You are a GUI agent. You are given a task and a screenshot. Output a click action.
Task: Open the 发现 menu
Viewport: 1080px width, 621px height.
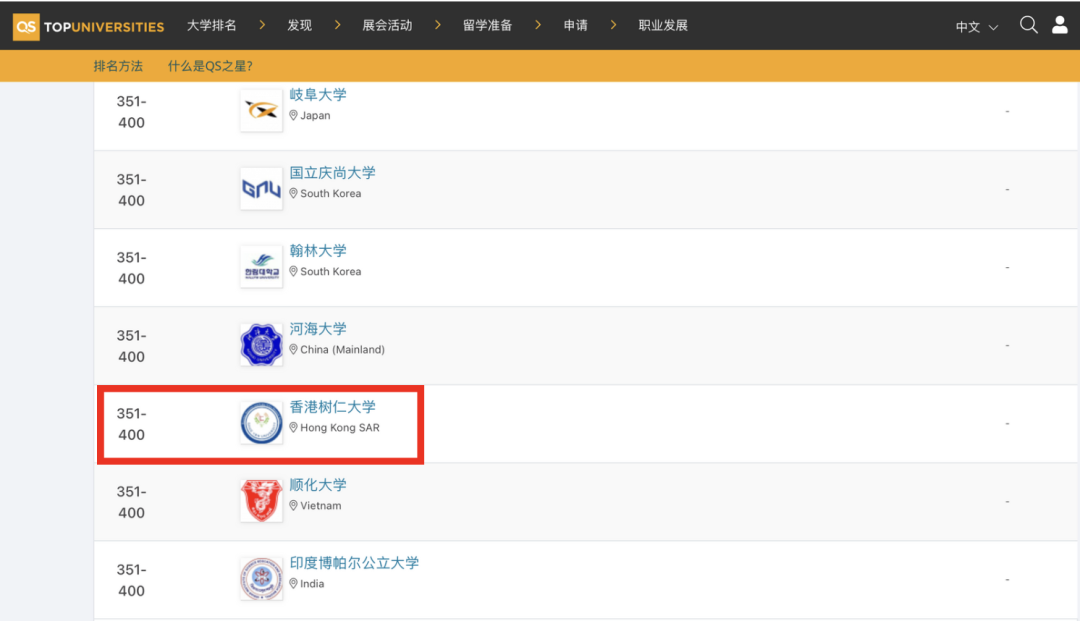(x=300, y=25)
